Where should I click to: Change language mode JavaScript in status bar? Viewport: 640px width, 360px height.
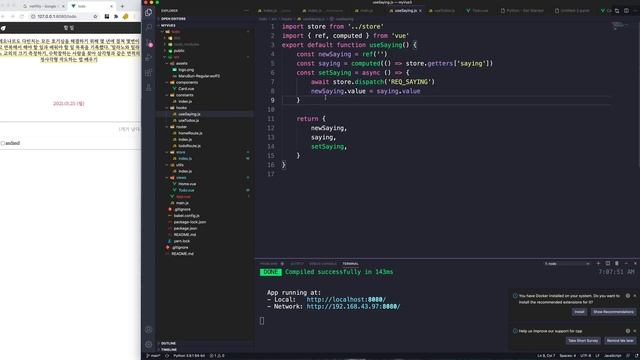click(x=612, y=356)
